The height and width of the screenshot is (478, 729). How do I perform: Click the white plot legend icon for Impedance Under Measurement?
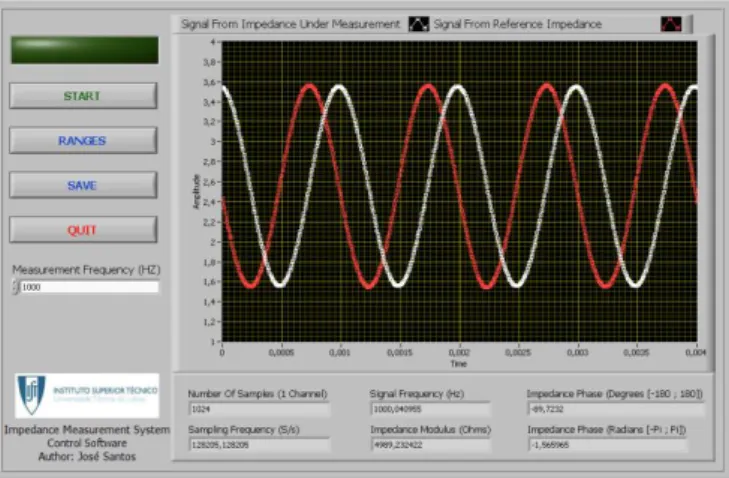418,24
